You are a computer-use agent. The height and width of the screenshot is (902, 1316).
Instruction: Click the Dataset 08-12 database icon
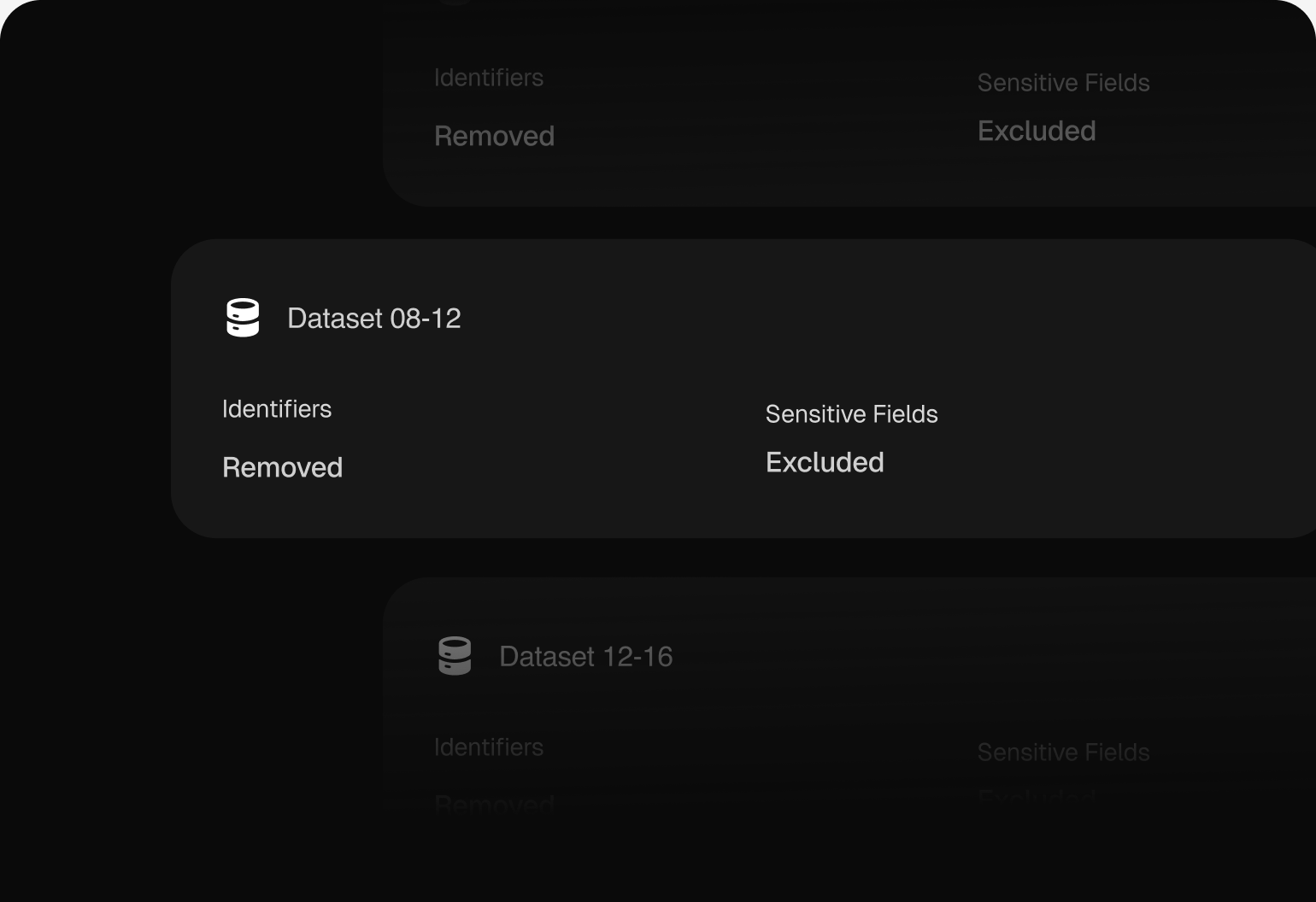243,318
